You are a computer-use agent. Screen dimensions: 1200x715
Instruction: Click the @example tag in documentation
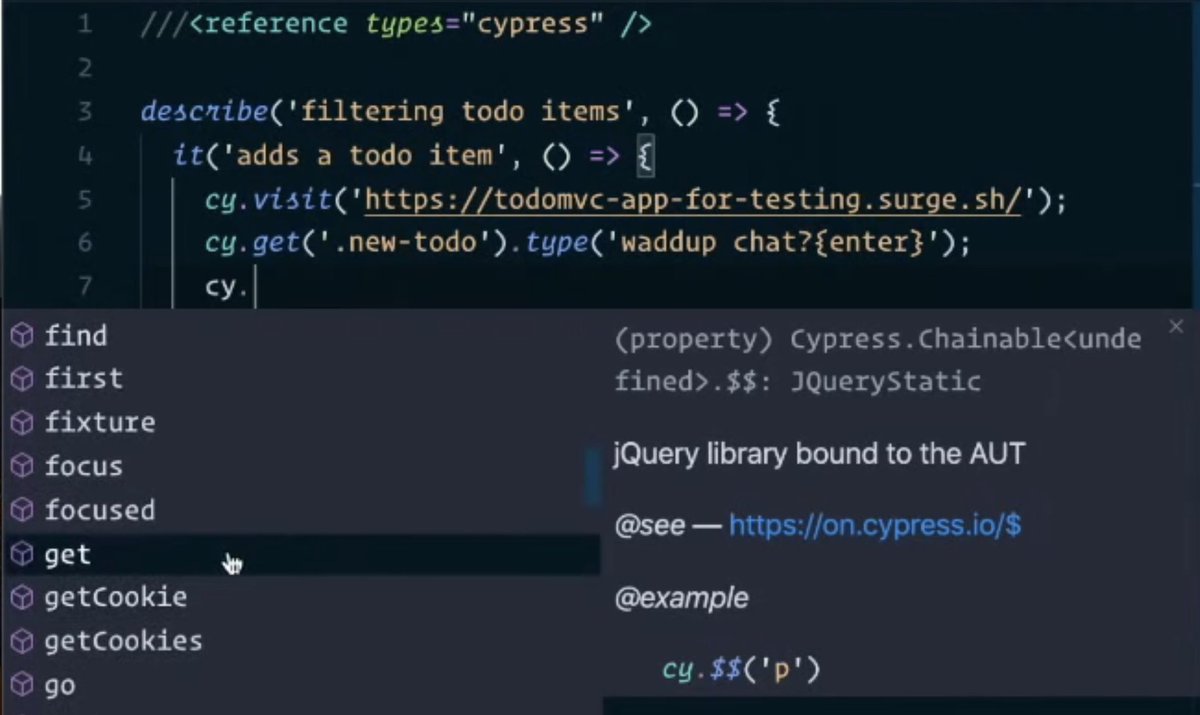[681, 599]
